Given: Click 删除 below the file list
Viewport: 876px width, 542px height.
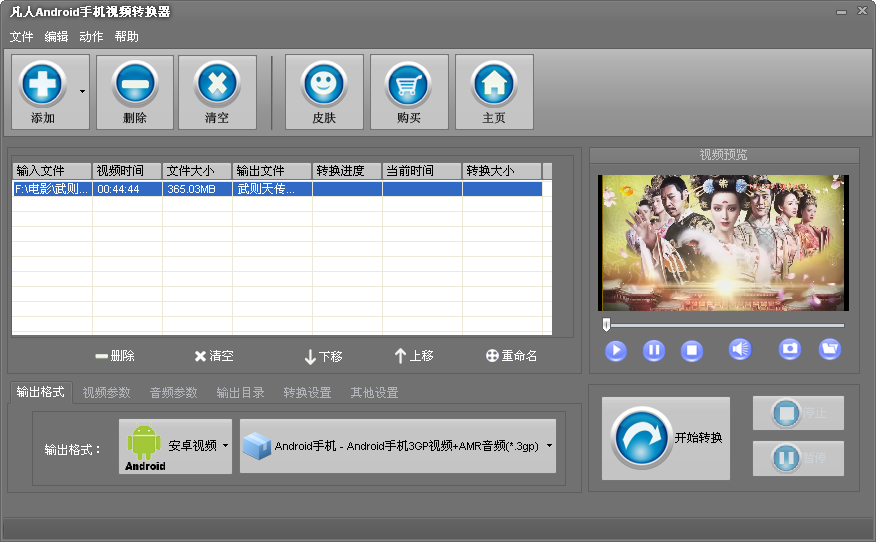Looking at the screenshot, I should [x=115, y=356].
